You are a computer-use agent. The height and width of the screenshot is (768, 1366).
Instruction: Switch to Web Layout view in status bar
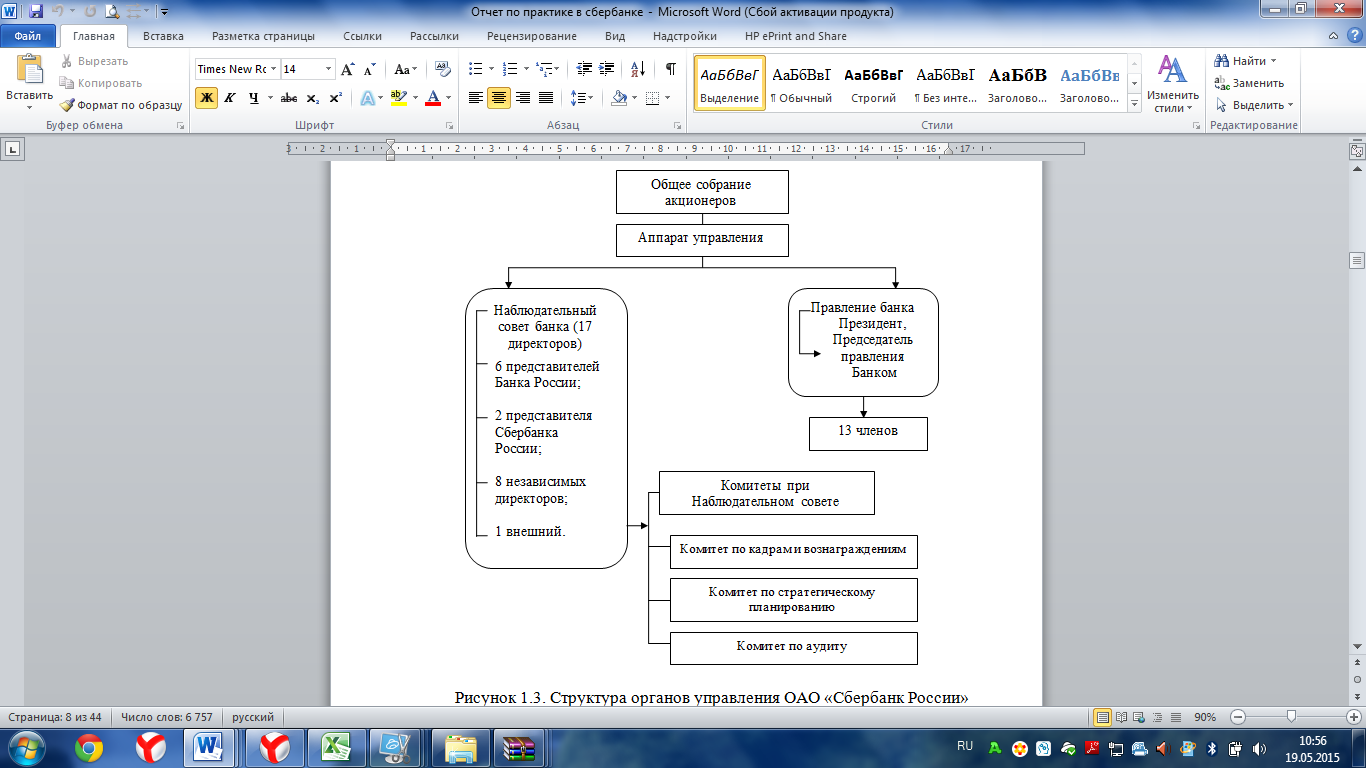(x=1140, y=717)
